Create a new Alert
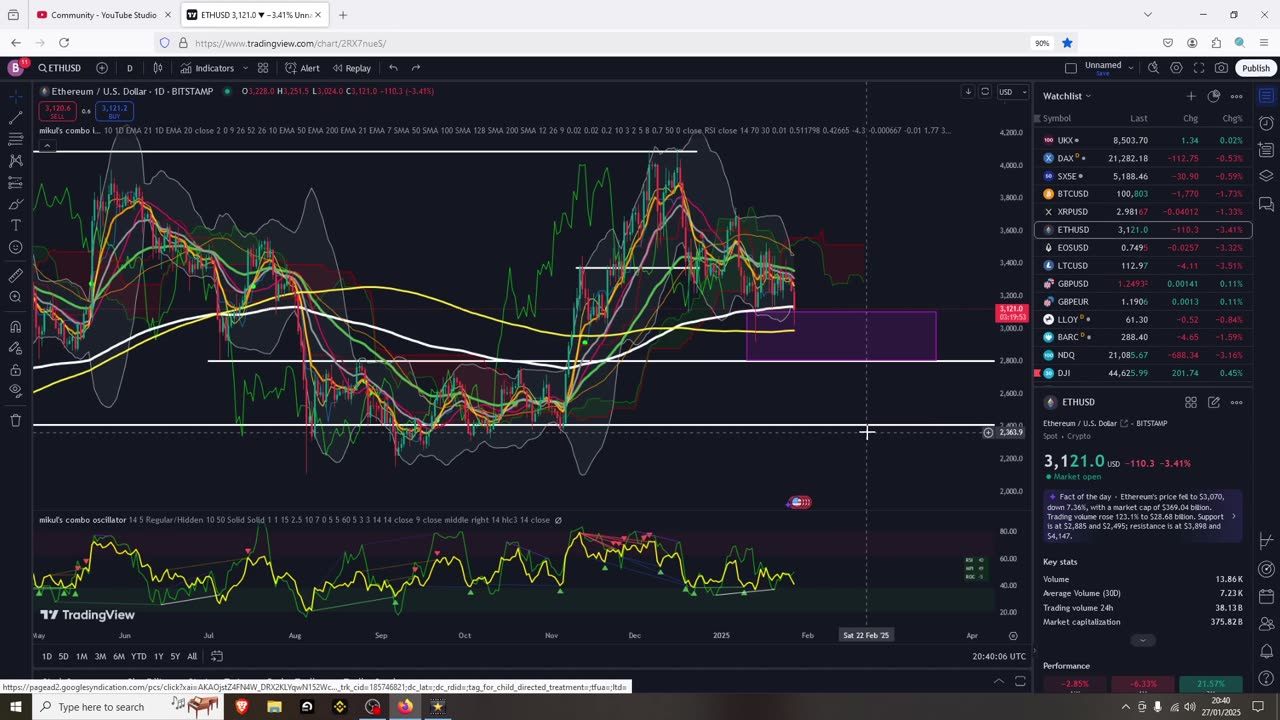Viewport: 1280px width, 720px height. [302, 68]
